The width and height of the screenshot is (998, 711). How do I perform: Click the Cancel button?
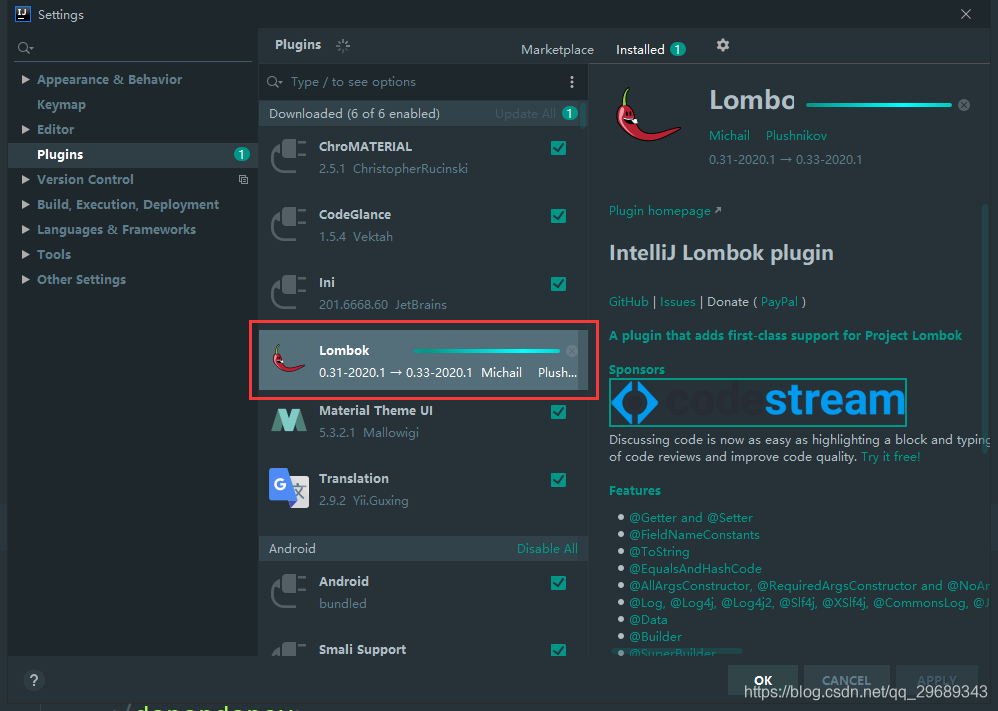pyautogui.click(x=846, y=680)
